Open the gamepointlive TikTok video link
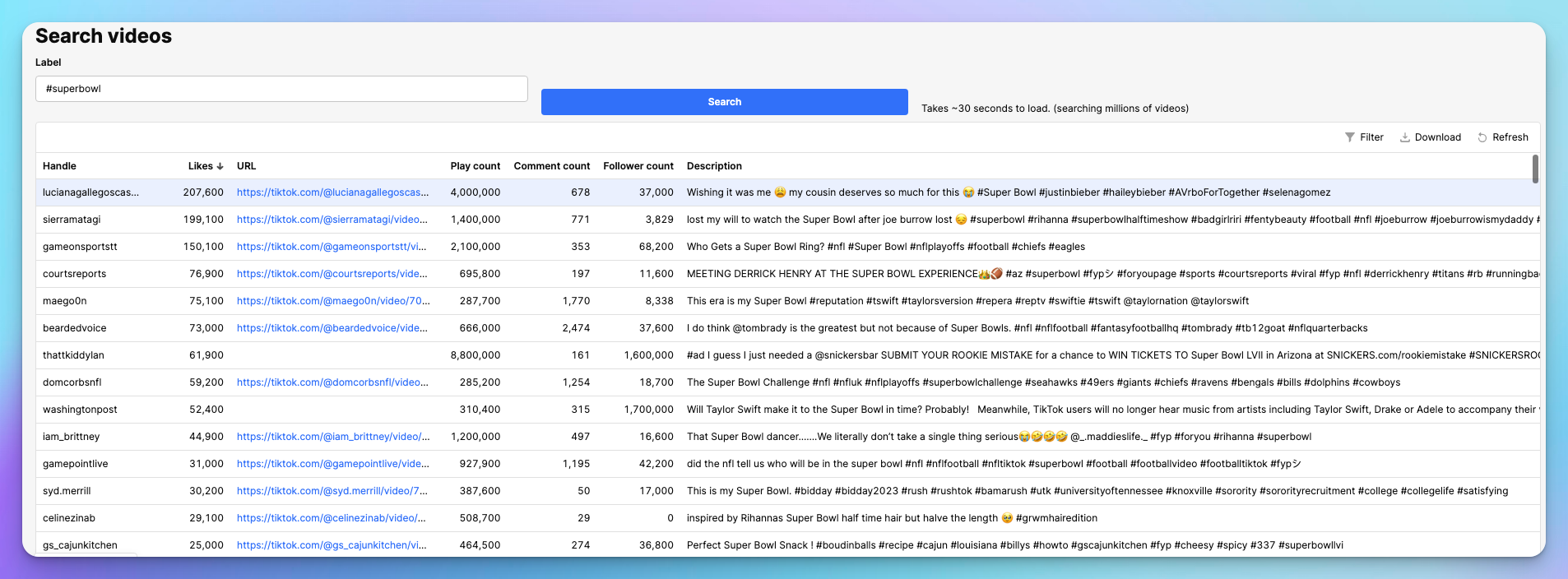Image resolution: width=1568 pixels, height=579 pixels. click(x=333, y=464)
